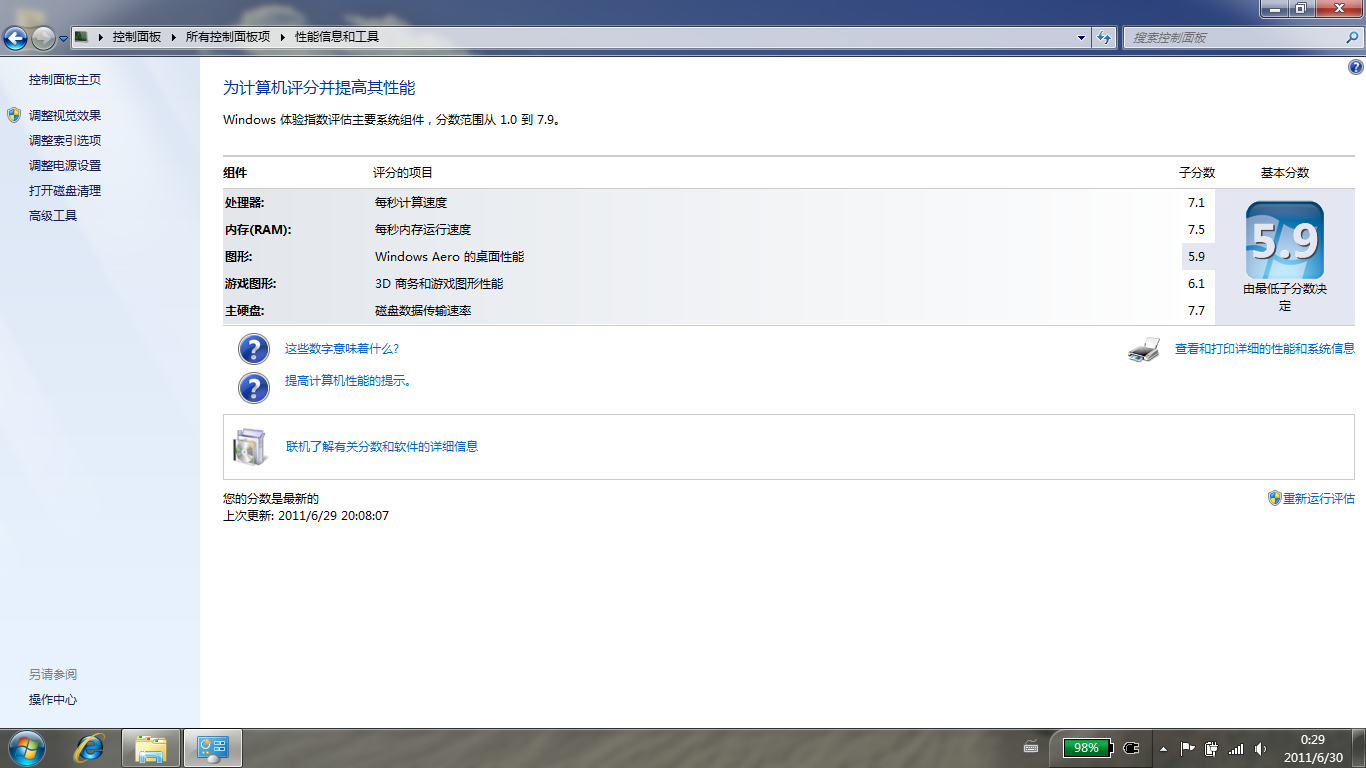1366x768 pixels.
Task: Open the volume speaker tray icon
Action: [x=1260, y=748]
